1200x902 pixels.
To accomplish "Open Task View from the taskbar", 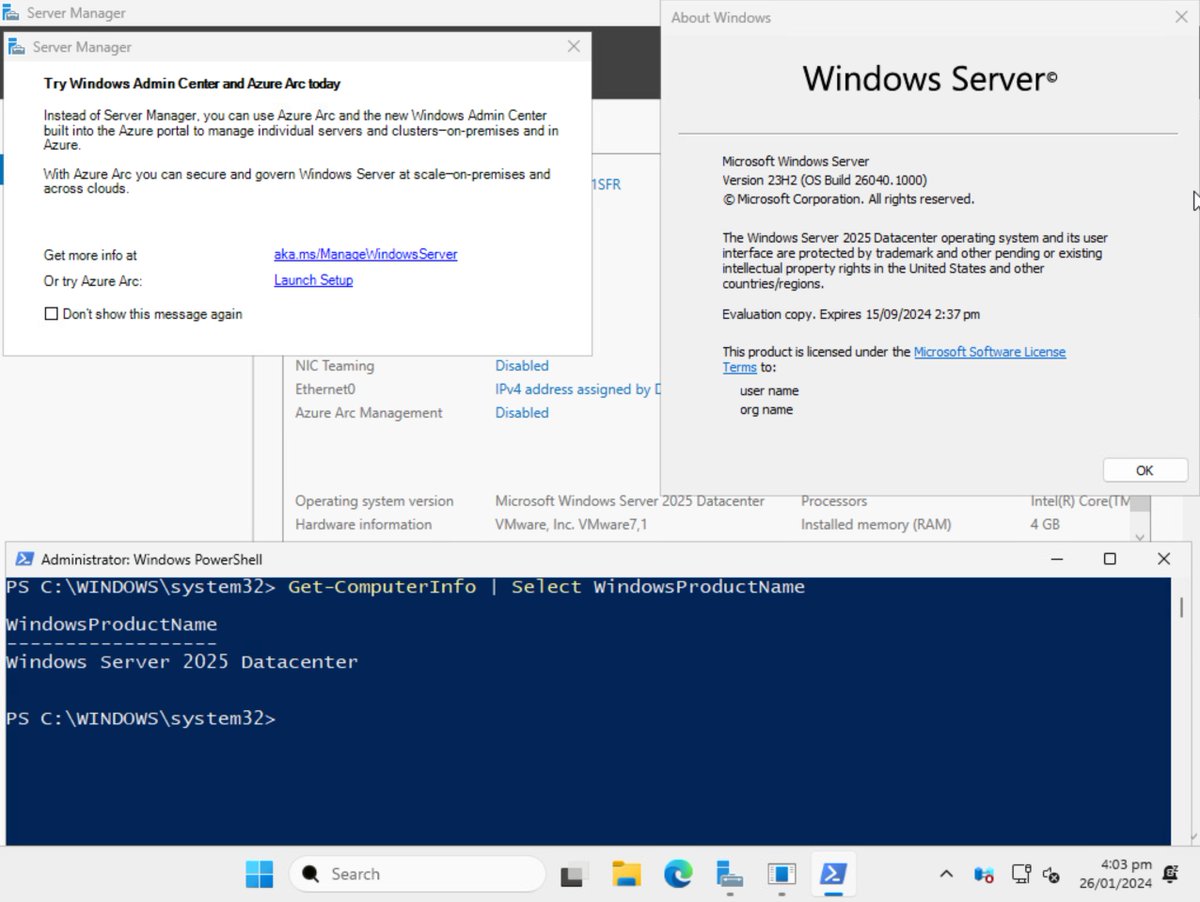I will (x=573, y=874).
